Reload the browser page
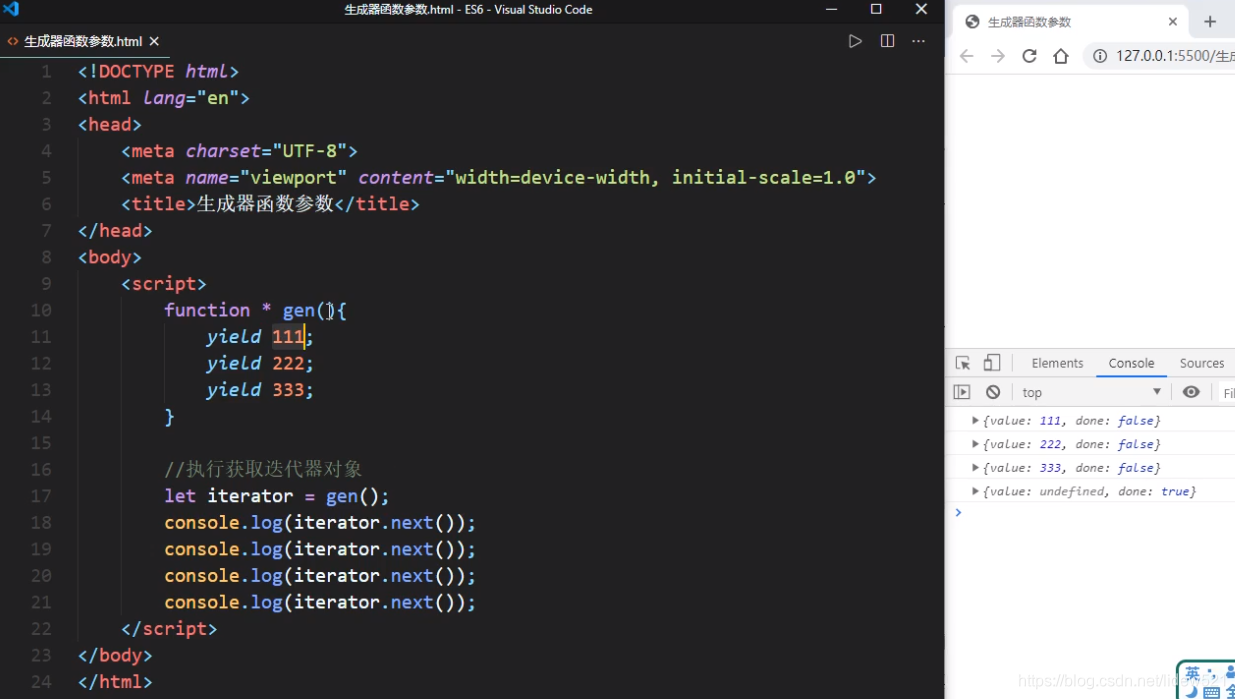The width and height of the screenshot is (1235, 699). (x=1029, y=56)
